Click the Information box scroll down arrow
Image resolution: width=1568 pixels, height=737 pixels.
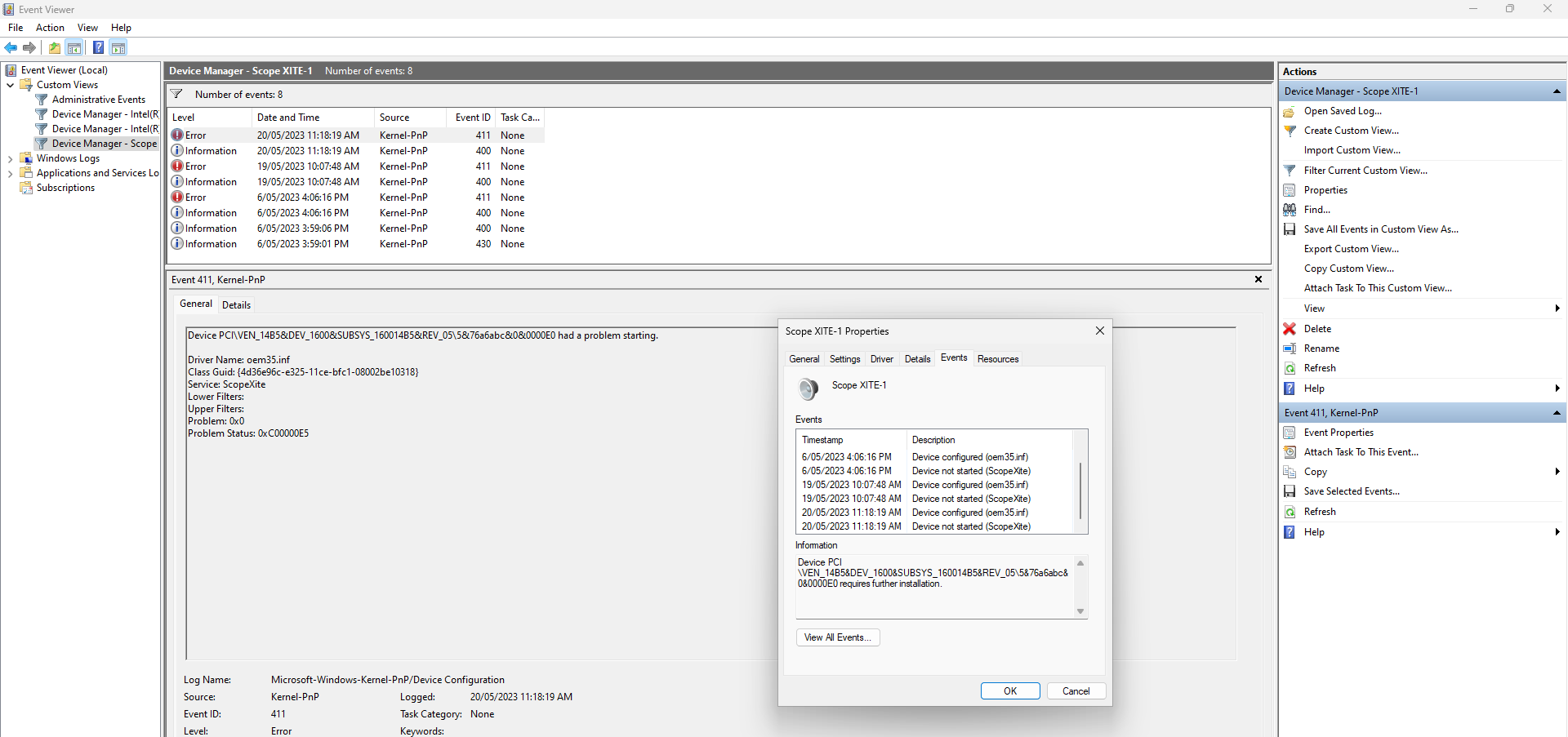[1080, 611]
